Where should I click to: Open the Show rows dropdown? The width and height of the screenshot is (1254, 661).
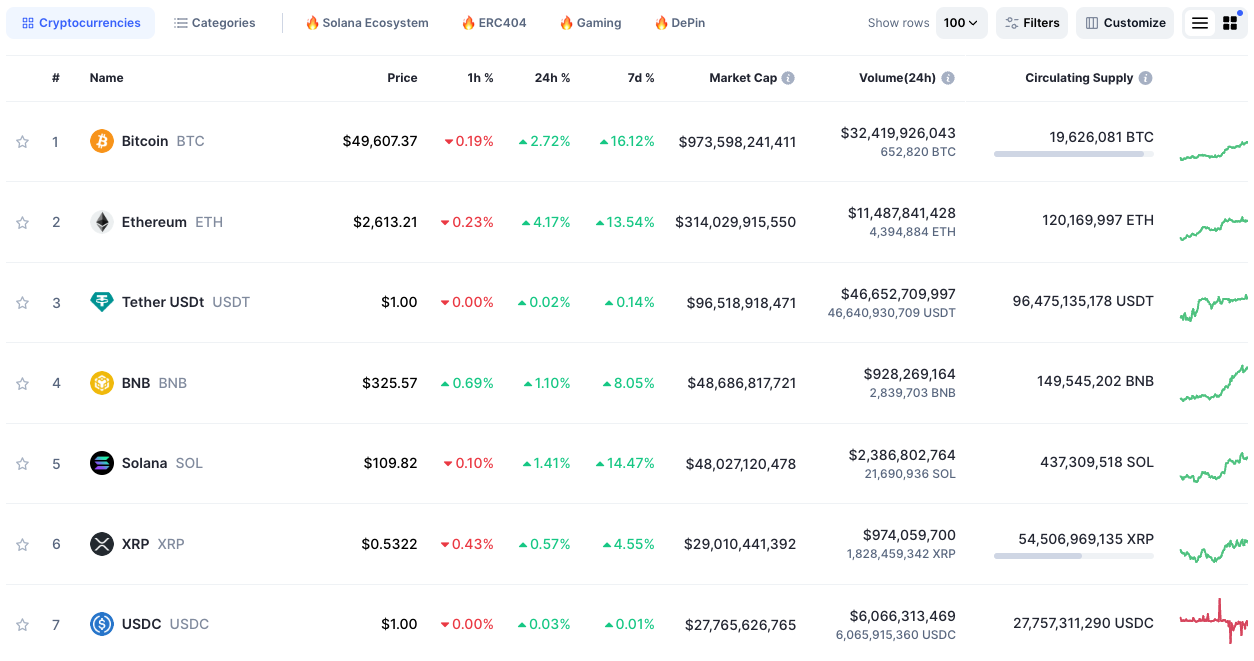pos(960,21)
